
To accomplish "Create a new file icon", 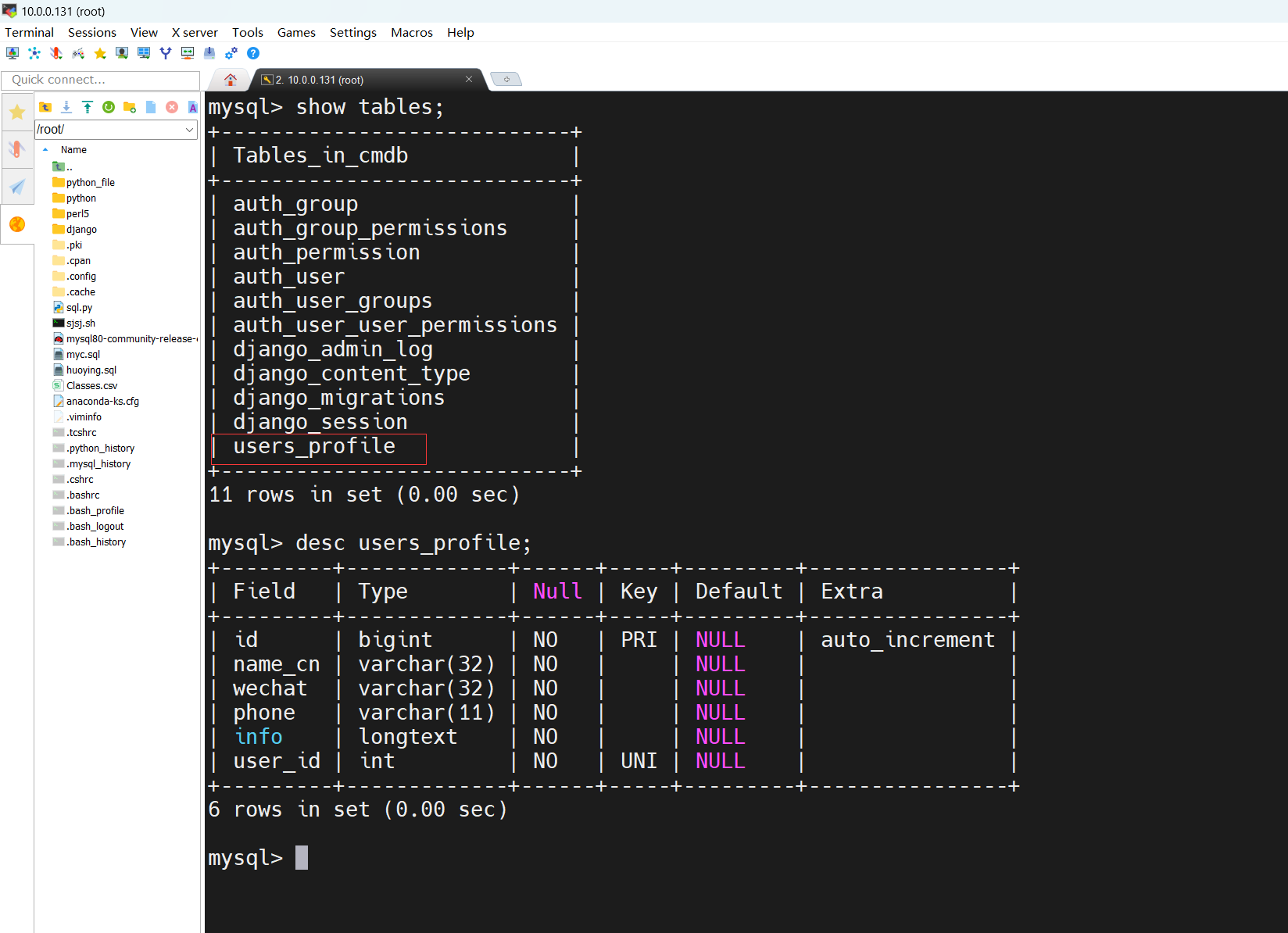I will tap(151, 107).
